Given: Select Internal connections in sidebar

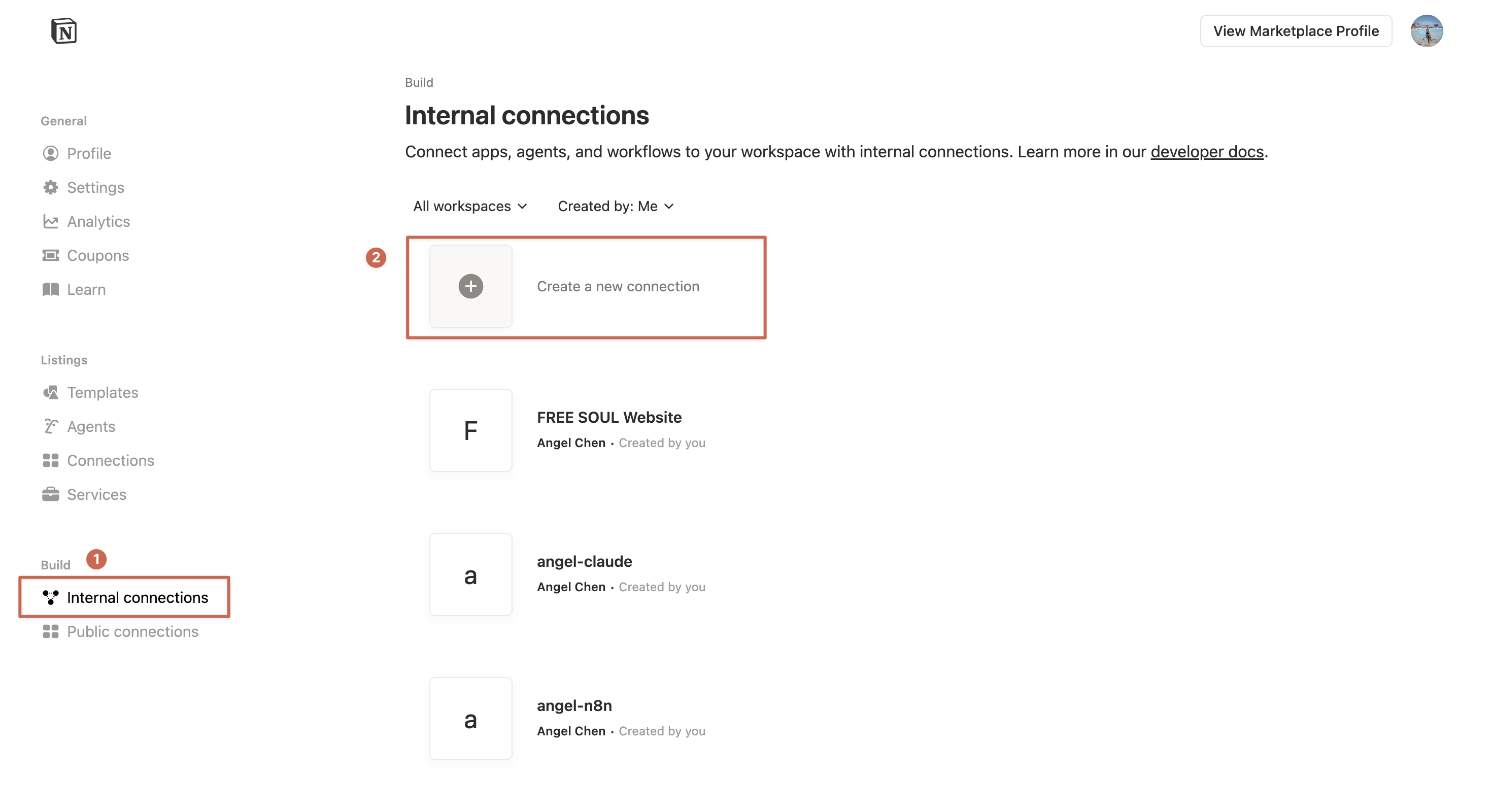Looking at the screenshot, I should (x=137, y=597).
